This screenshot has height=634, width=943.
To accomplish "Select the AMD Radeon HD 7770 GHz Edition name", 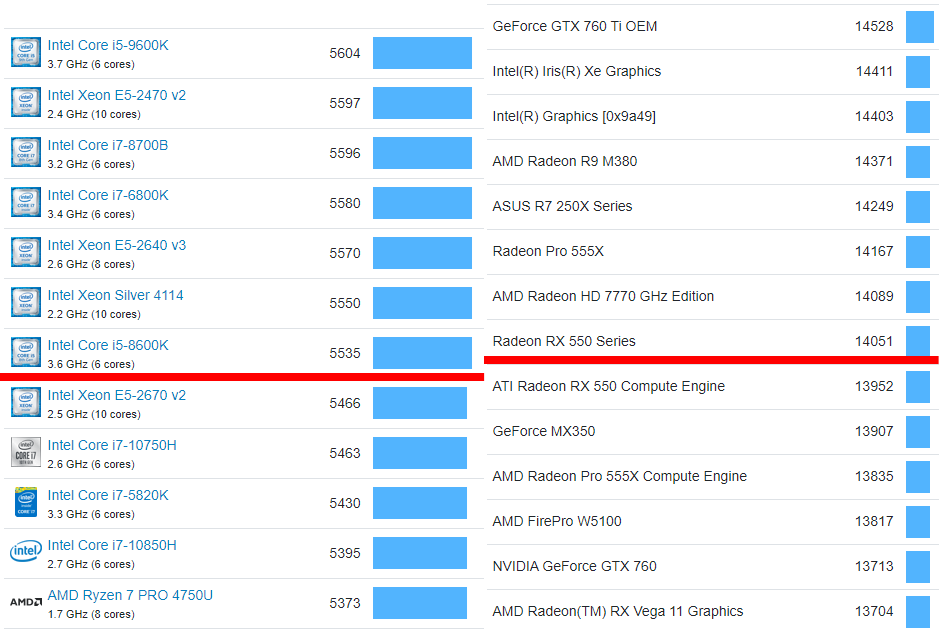I will (603, 296).
